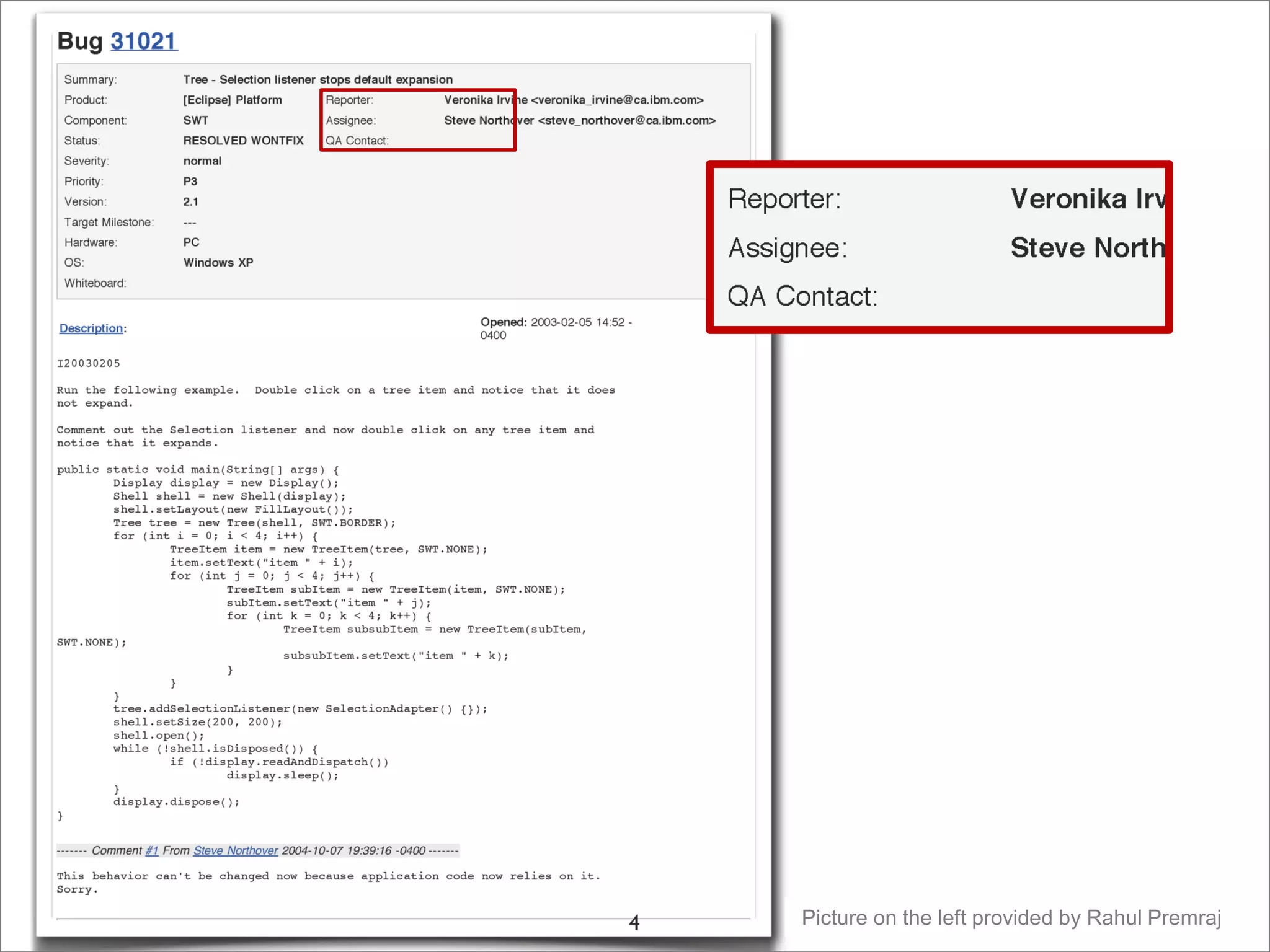Screen dimensions: 1270x952
Task: Click the text 'Comment out the Selection listener'
Action: click(x=177, y=430)
